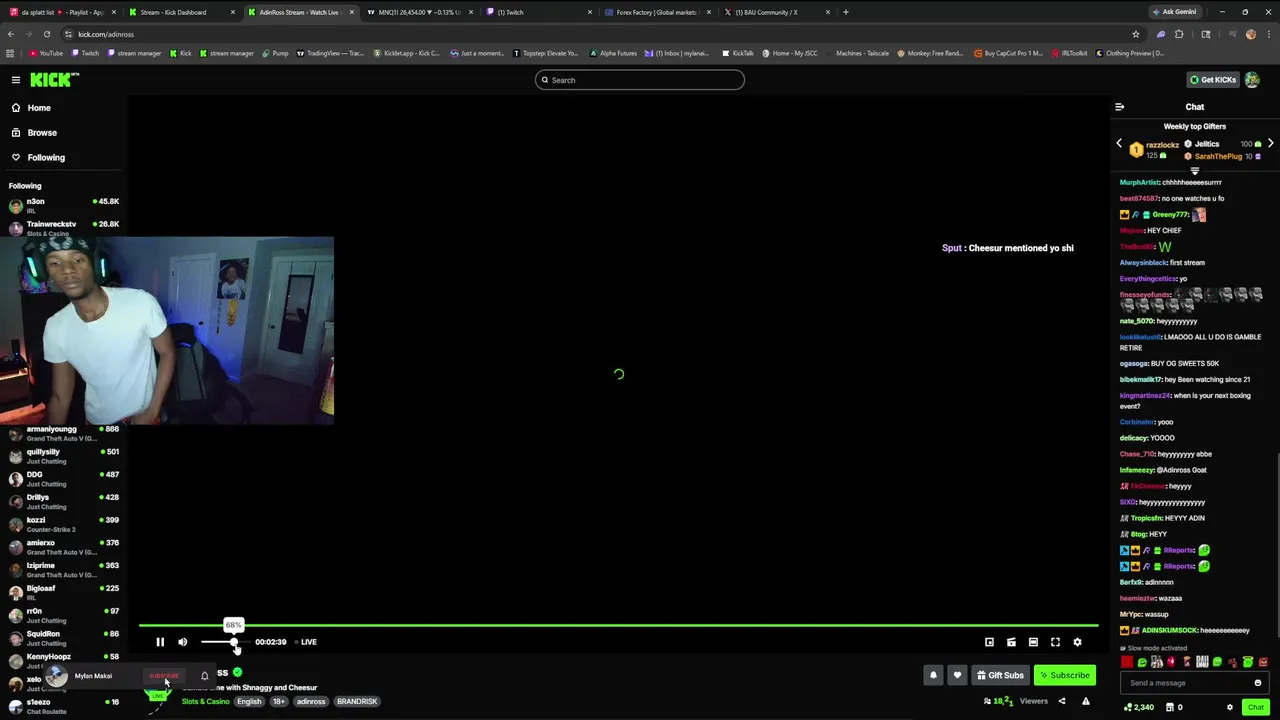The width and height of the screenshot is (1280, 720).
Task: Jump to live using the LIVE indicator
Action: point(308,642)
